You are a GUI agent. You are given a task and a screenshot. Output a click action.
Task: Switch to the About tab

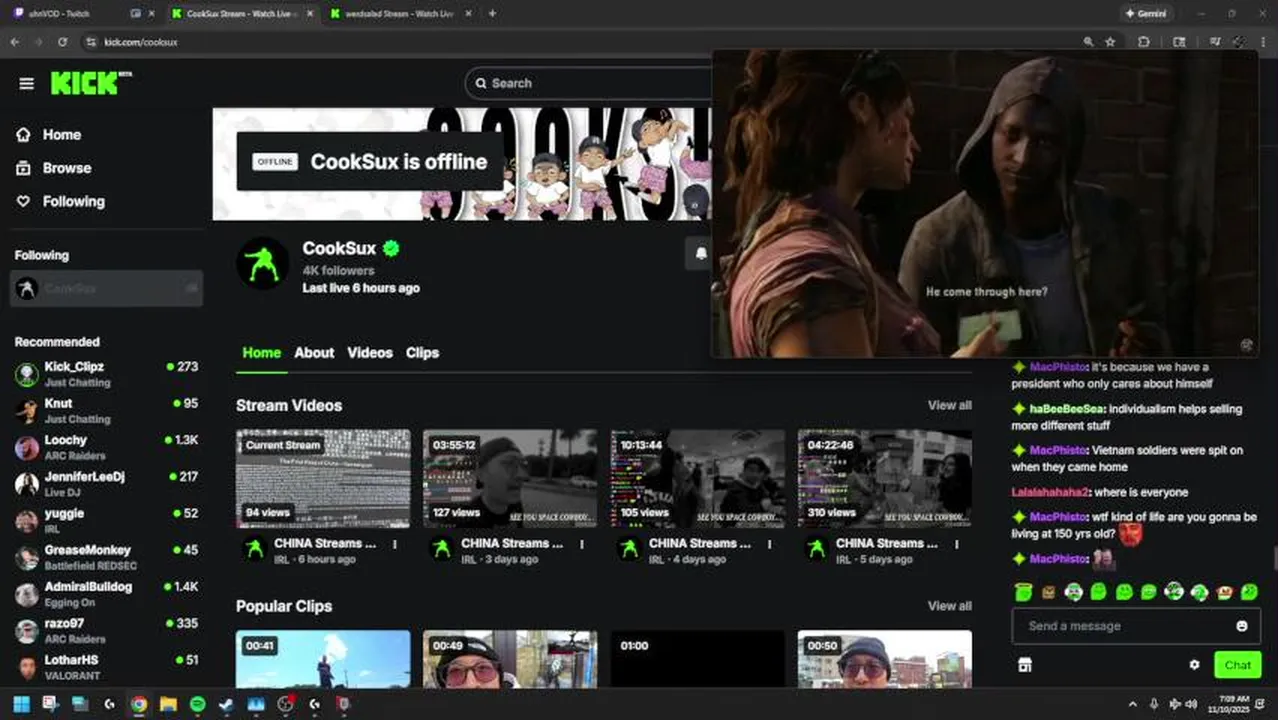(x=314, y=353)
